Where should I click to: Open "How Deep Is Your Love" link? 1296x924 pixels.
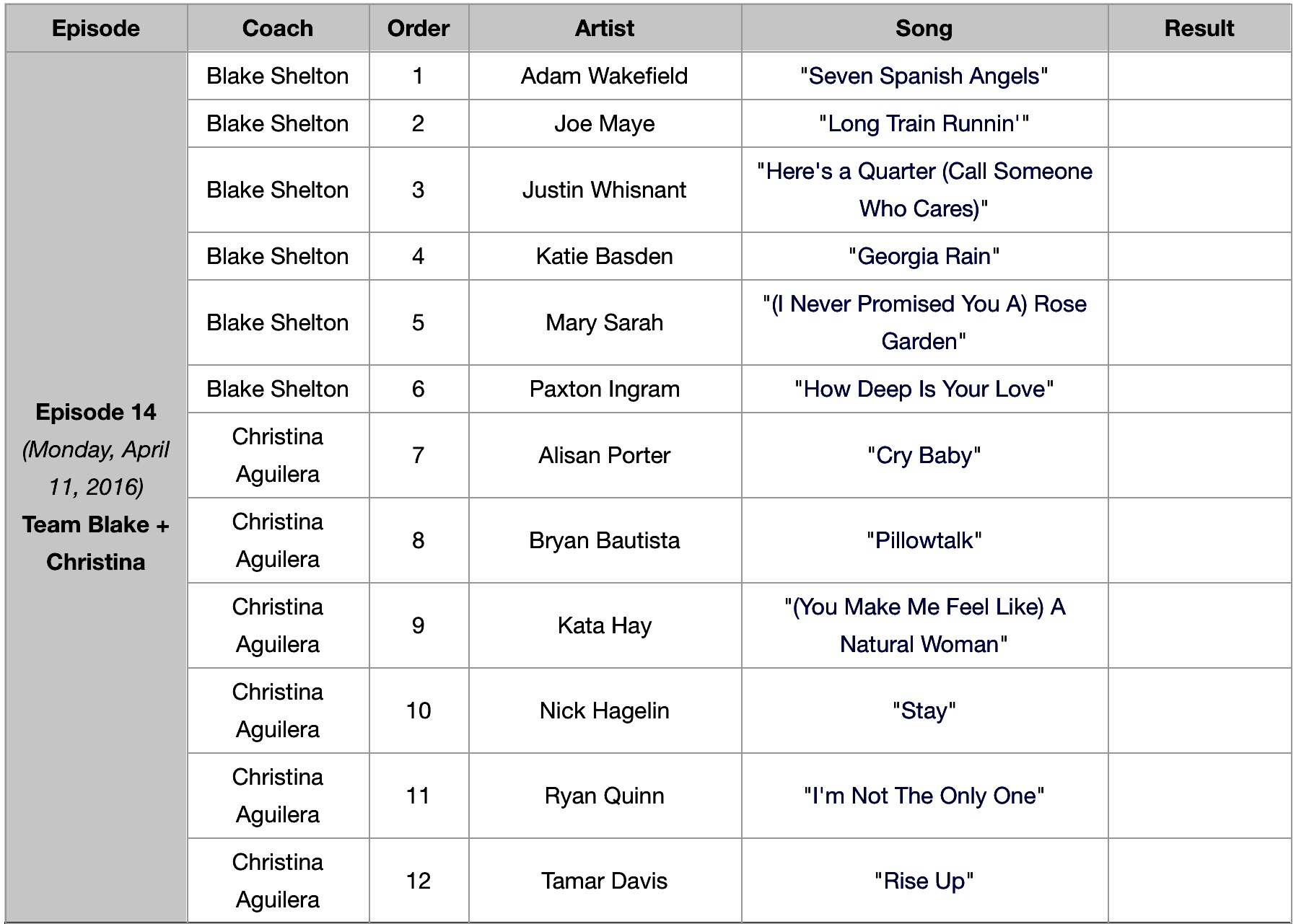coord(924,389)
